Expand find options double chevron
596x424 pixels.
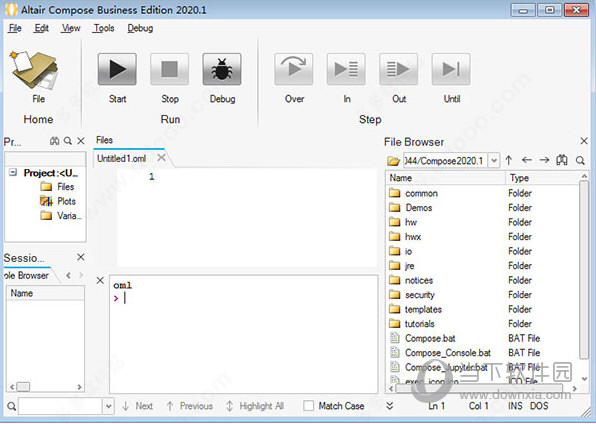click(x=390, y=406)
